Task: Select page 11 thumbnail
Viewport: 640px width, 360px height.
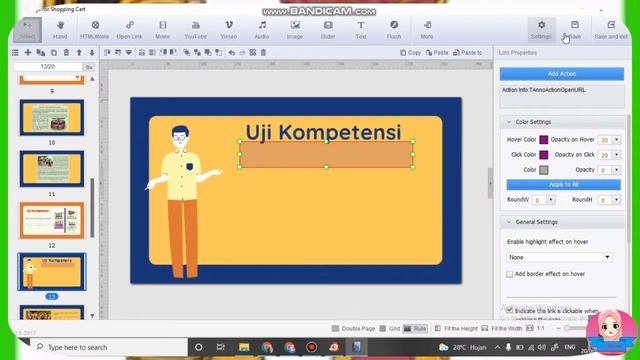Action: click(52, 169)
